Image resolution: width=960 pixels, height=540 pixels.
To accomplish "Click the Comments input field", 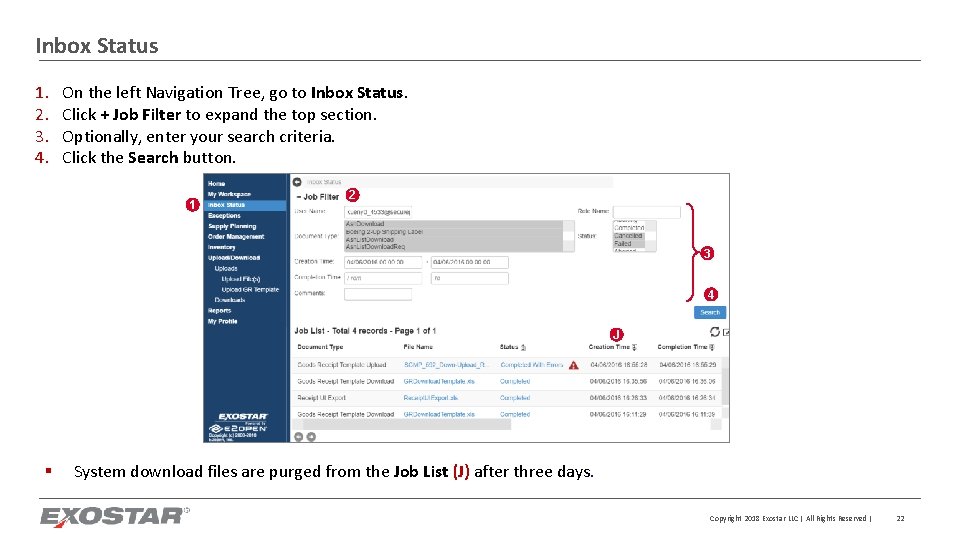I will coord(378,294).
